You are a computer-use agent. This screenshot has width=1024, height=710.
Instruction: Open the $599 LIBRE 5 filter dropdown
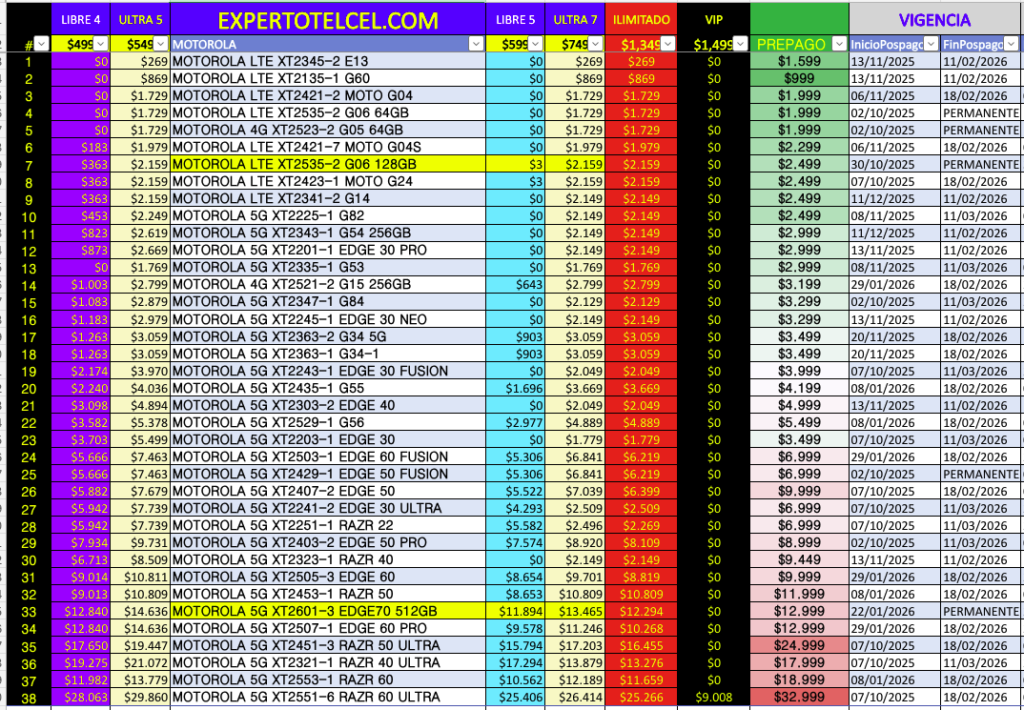tap(536, 45)
